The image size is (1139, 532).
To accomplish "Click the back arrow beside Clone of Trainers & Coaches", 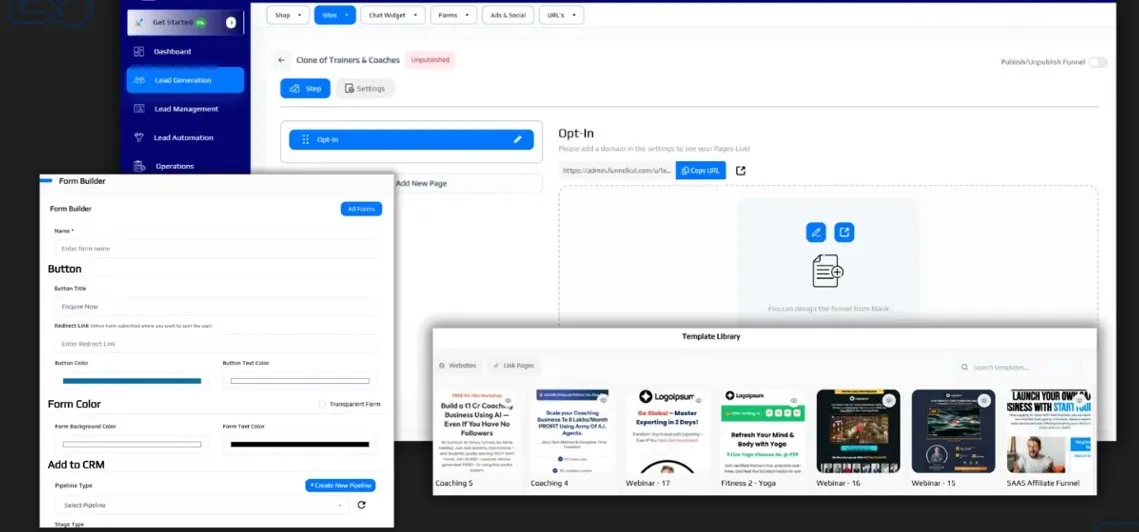I will (282, 60).
